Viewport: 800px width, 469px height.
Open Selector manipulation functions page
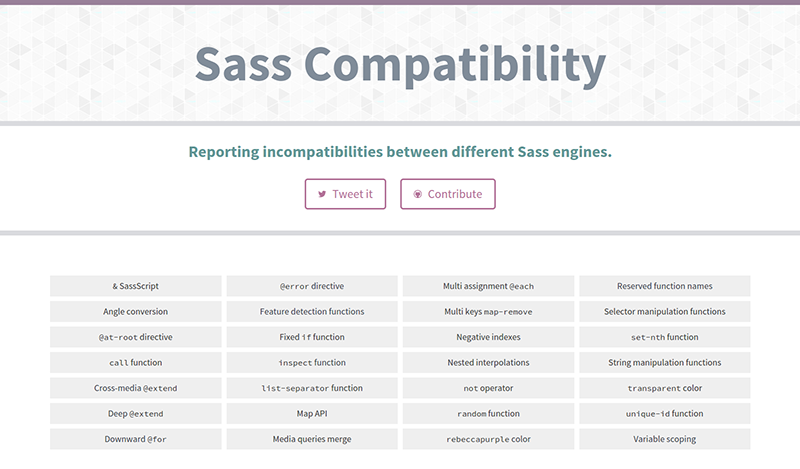[x=665, y=312]
